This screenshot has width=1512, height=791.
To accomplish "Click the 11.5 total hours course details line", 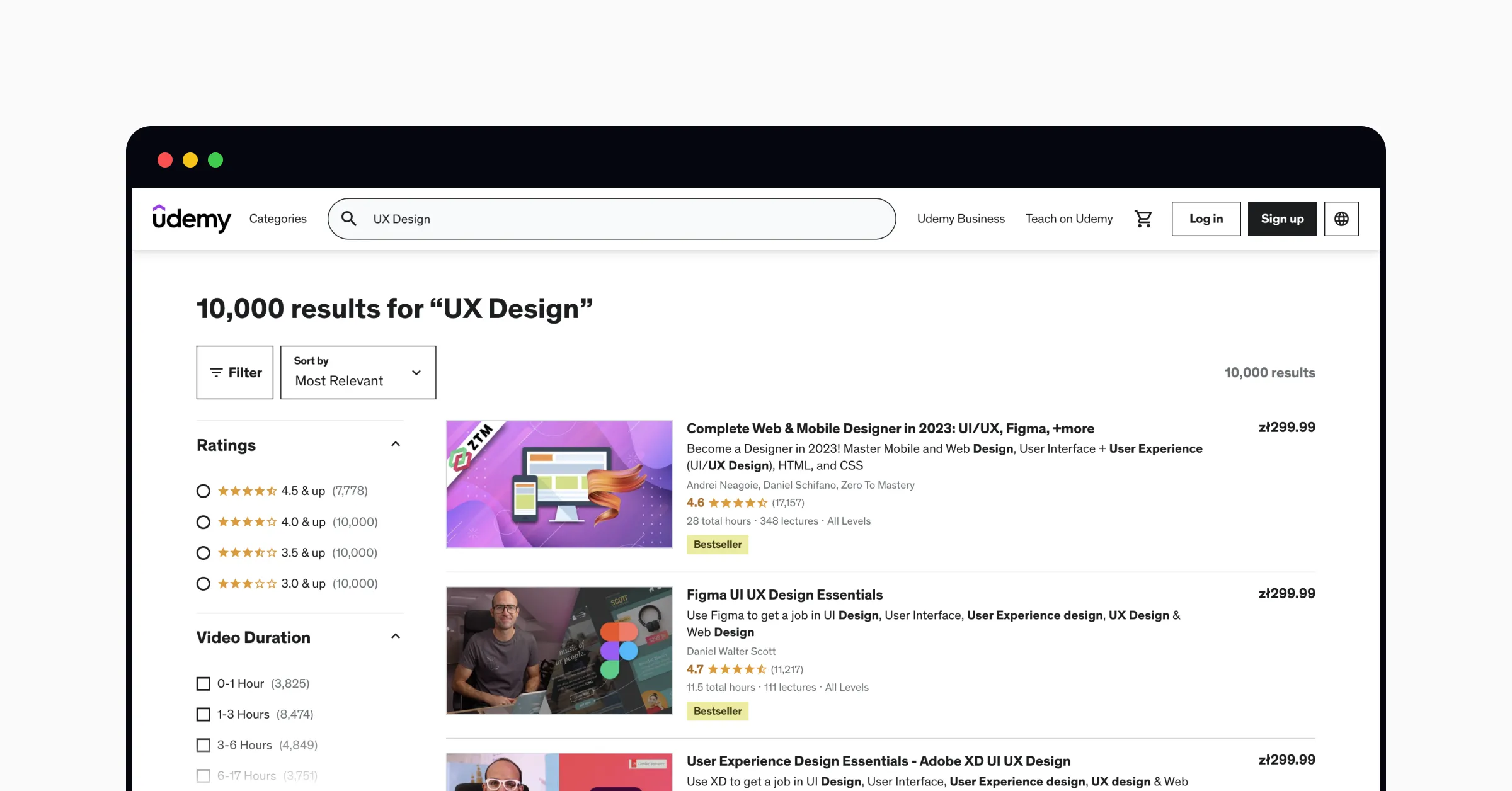I will click(777, 687).
